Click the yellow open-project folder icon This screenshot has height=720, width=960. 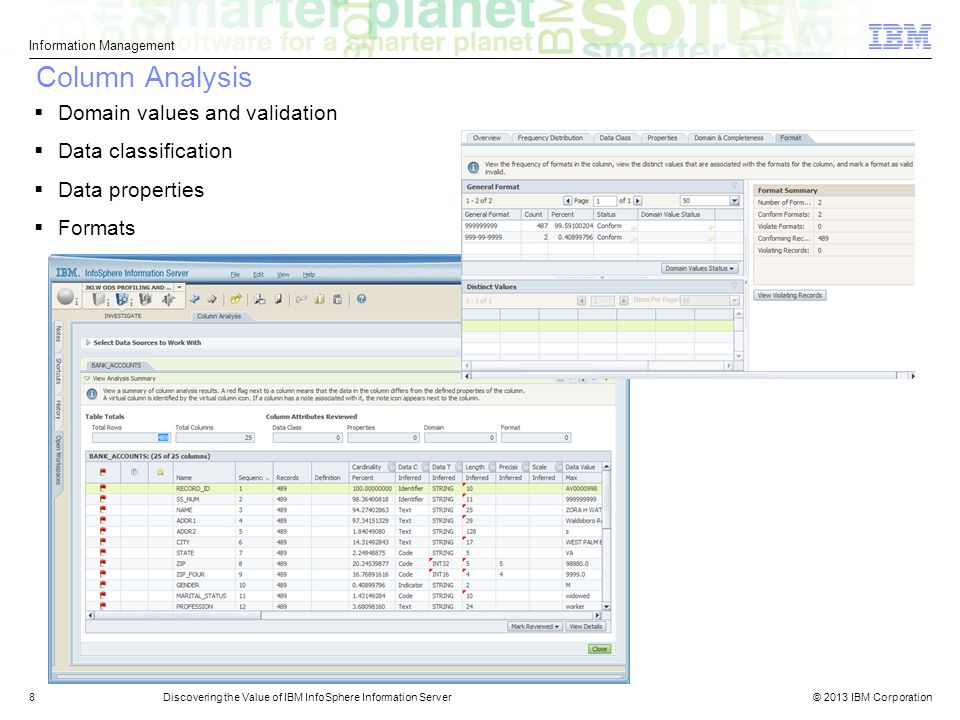click(236, 299)
